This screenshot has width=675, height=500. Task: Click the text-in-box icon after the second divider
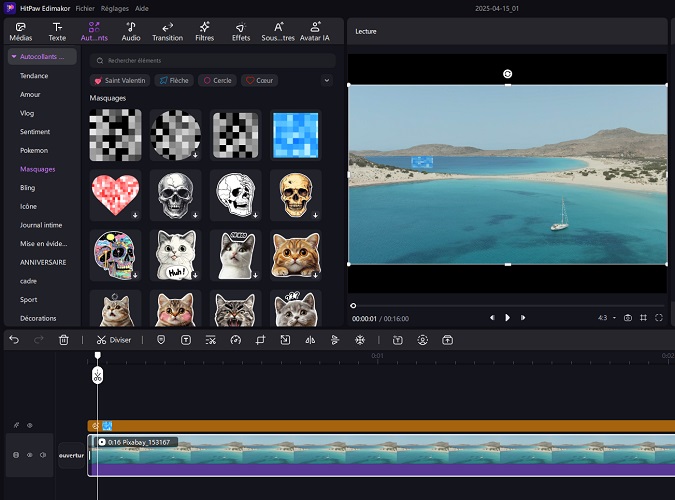(x=398, y=340)
